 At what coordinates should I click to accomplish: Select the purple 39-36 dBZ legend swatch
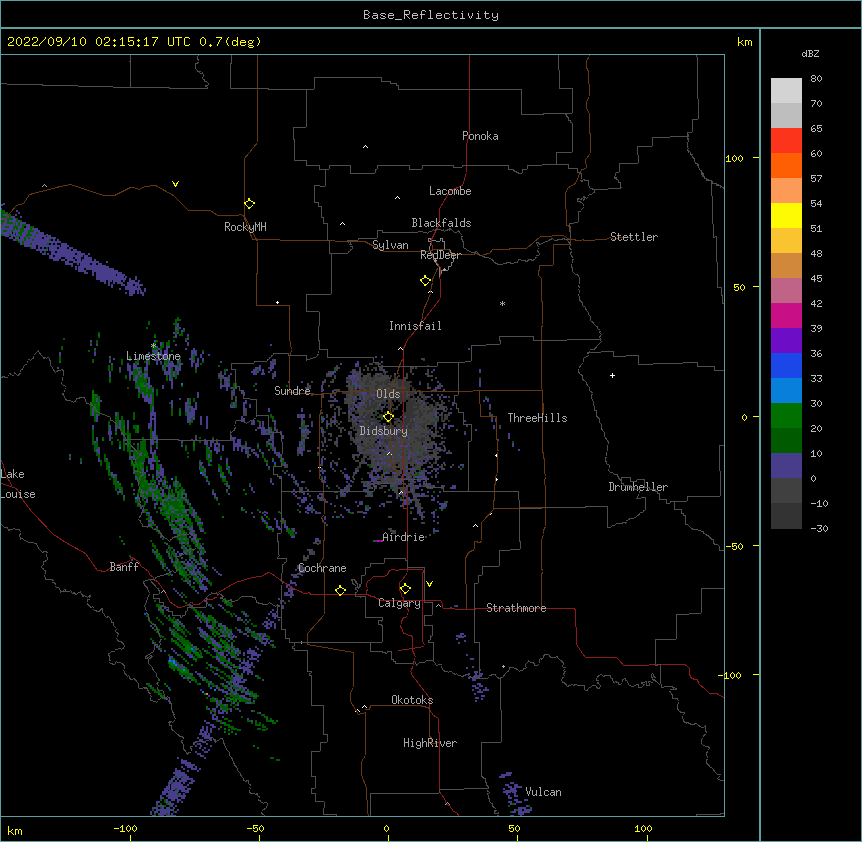pyautogui.click(x=786, y=340)
